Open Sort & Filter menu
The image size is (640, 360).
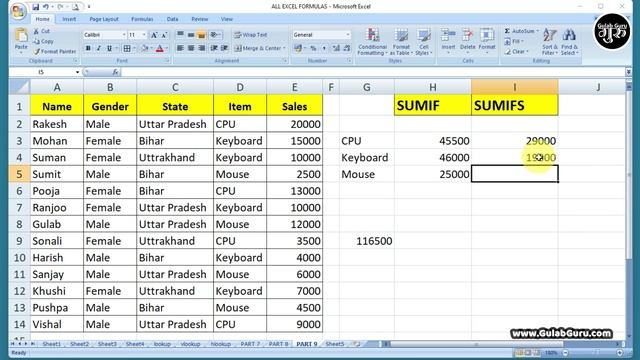pos(549,42)
